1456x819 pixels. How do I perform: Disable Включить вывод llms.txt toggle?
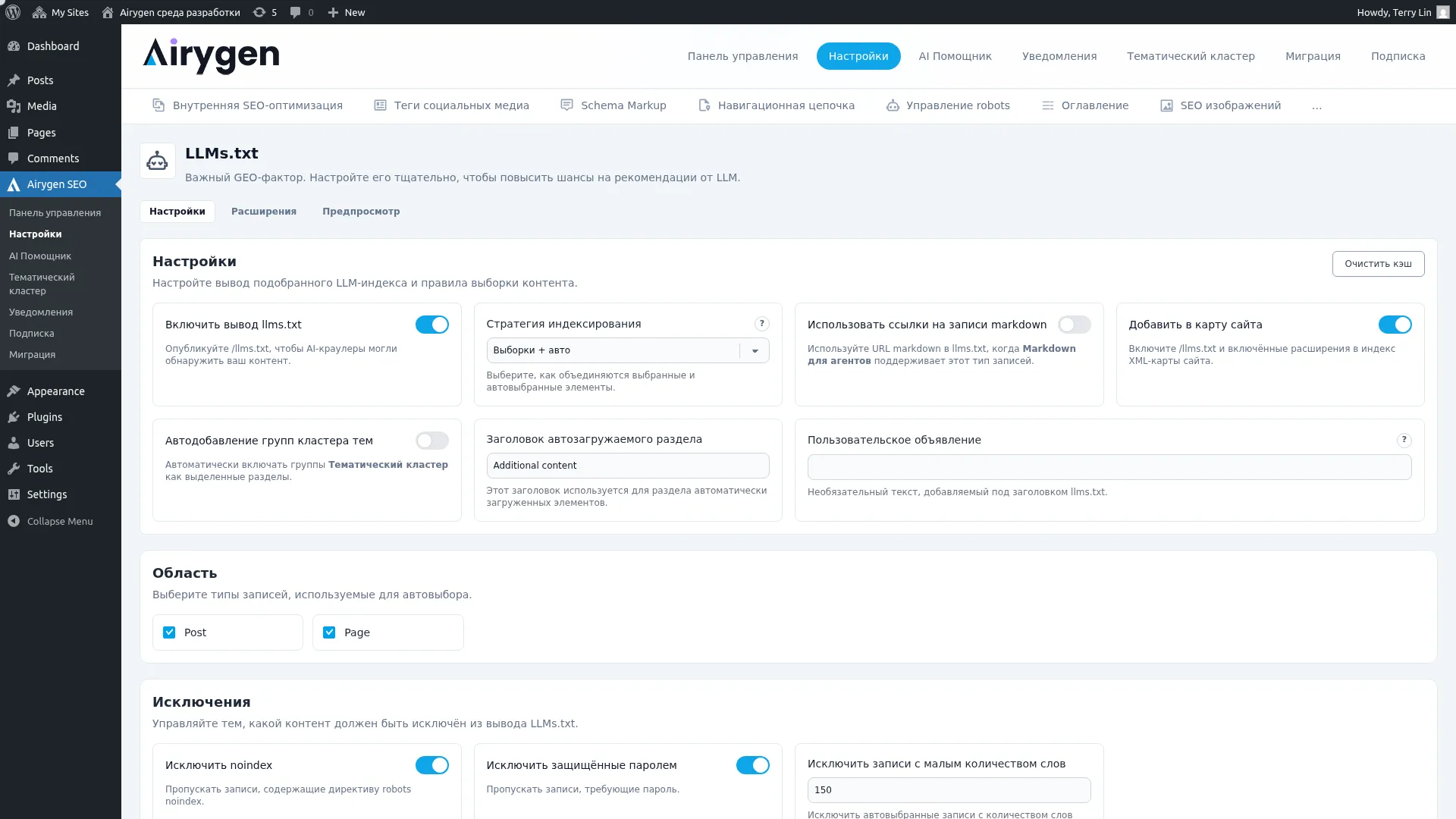(x=432, y=325)
